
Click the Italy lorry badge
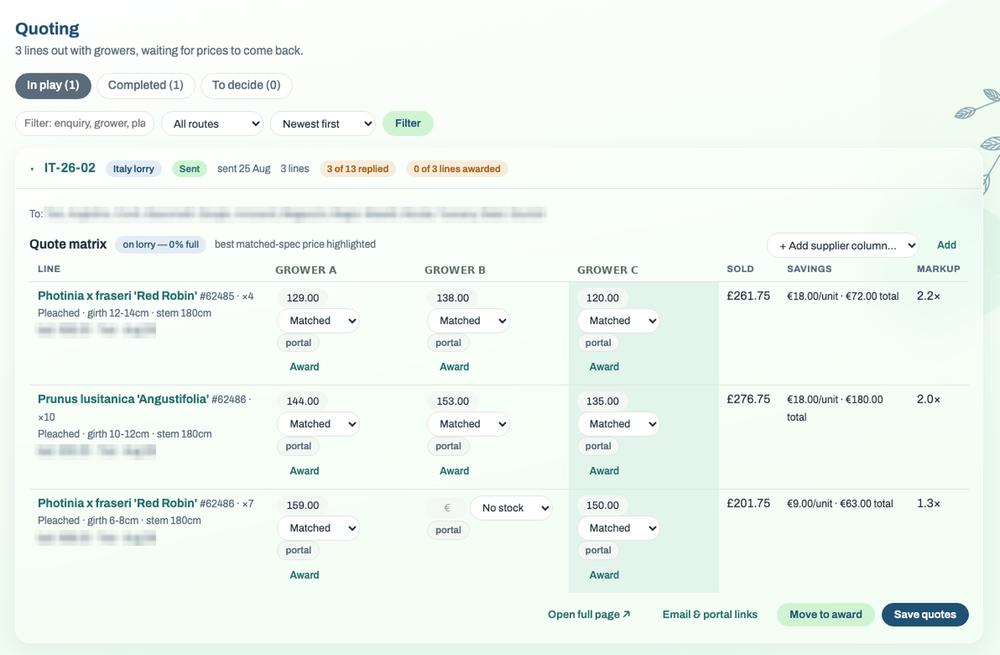point(133,169)
